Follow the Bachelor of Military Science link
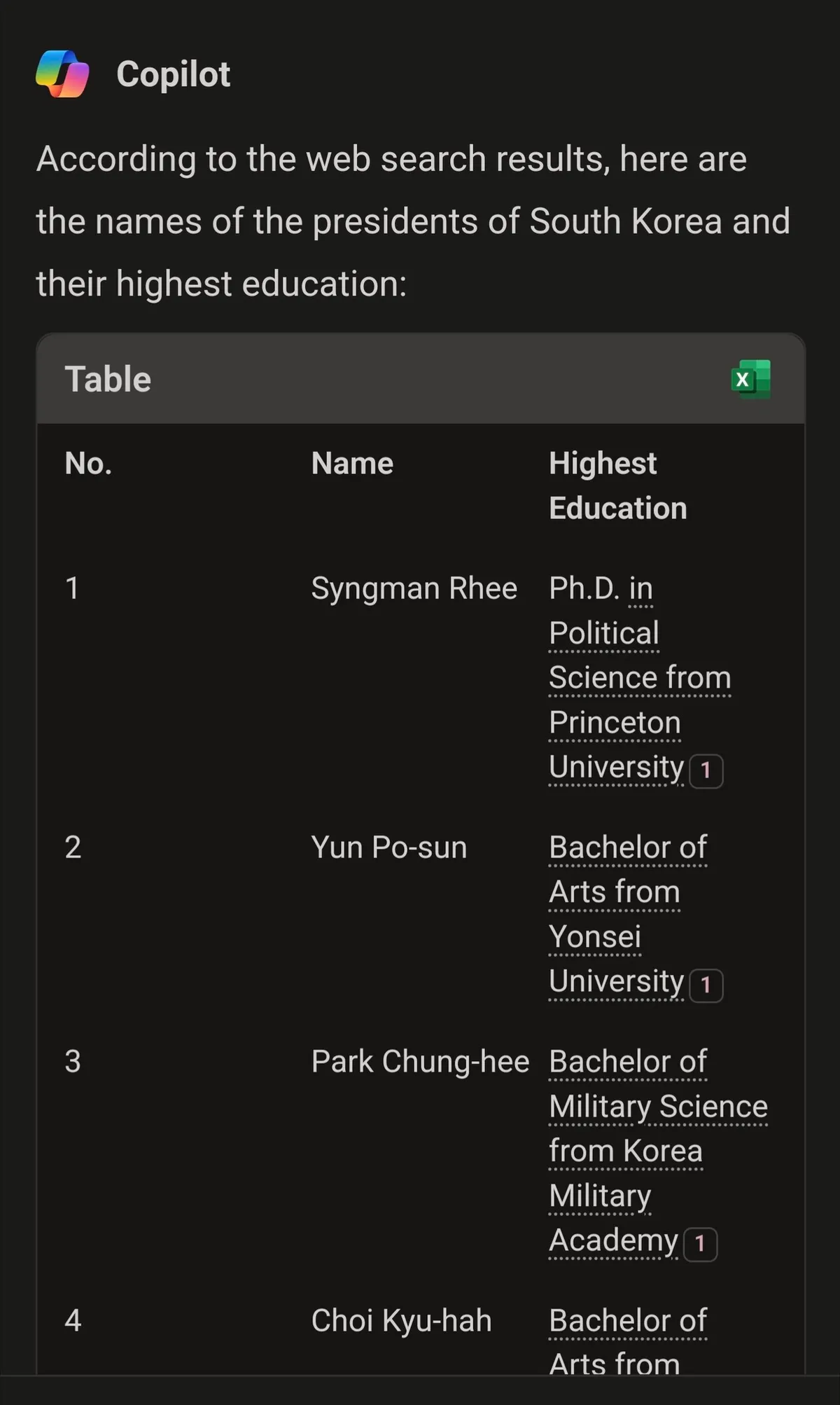 pos(658,1106)
